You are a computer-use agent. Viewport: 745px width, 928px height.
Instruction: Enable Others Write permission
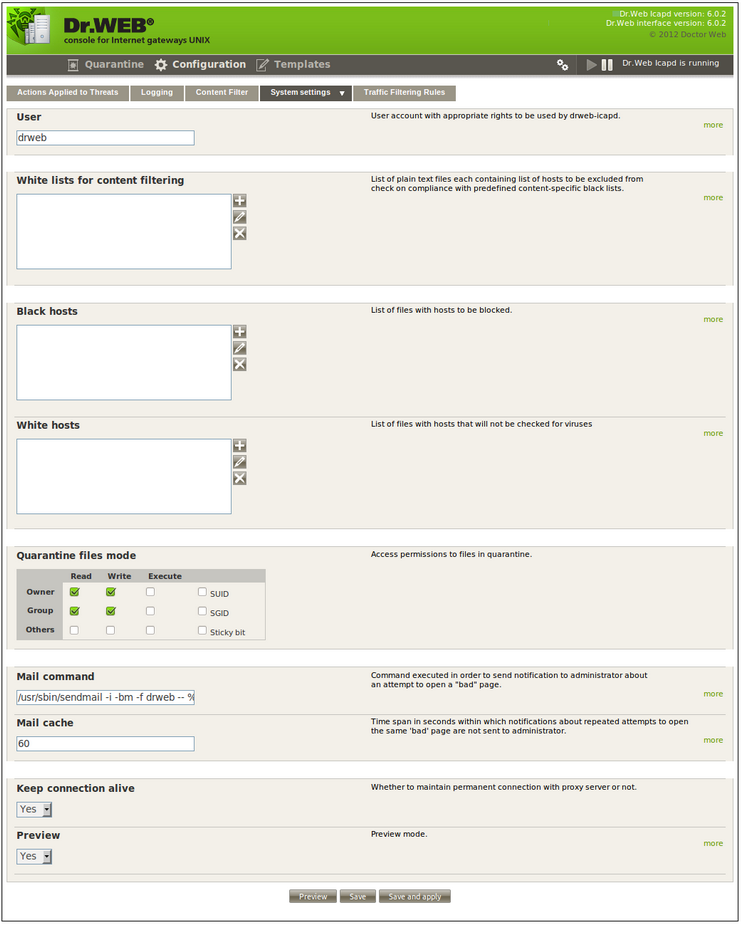[x=111, y=631]
